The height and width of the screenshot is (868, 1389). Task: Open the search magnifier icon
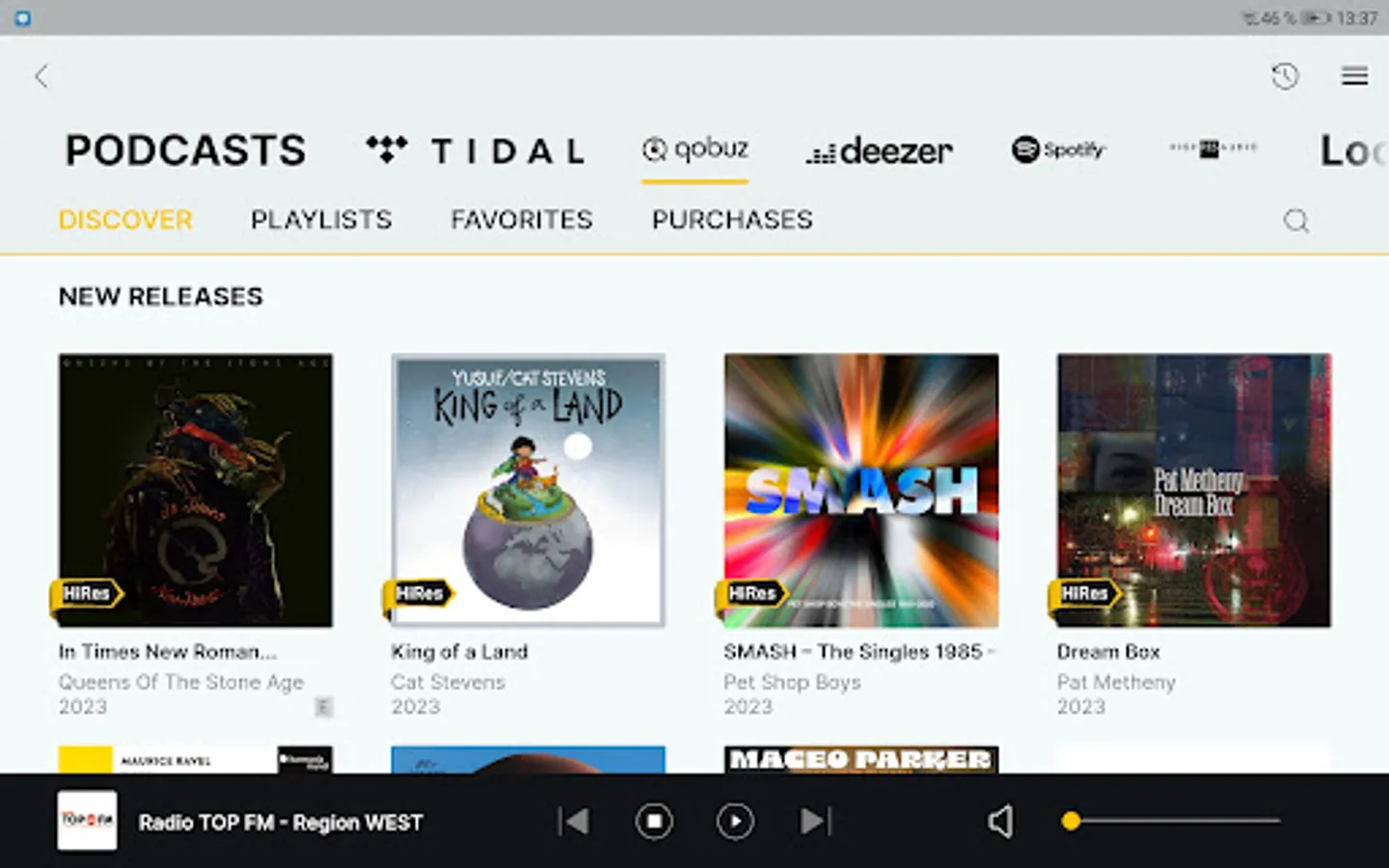point(1296,221)
